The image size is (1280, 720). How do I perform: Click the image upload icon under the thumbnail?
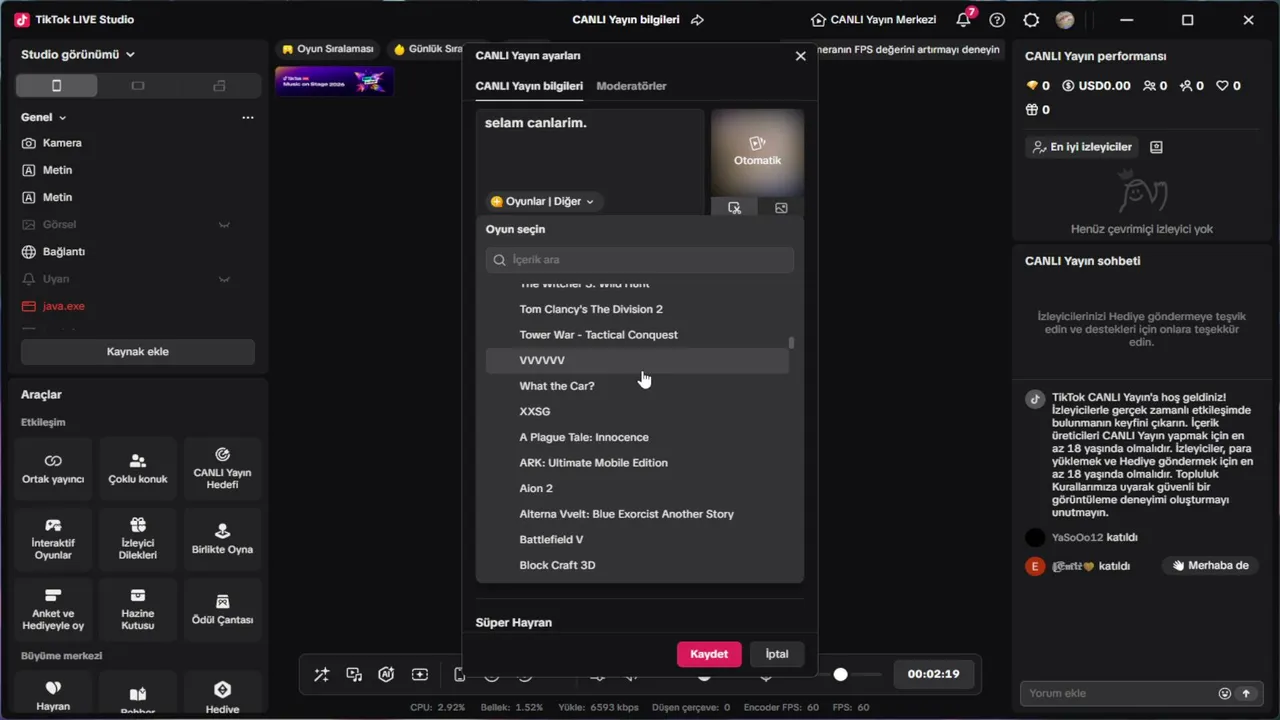tap(781, 208)
